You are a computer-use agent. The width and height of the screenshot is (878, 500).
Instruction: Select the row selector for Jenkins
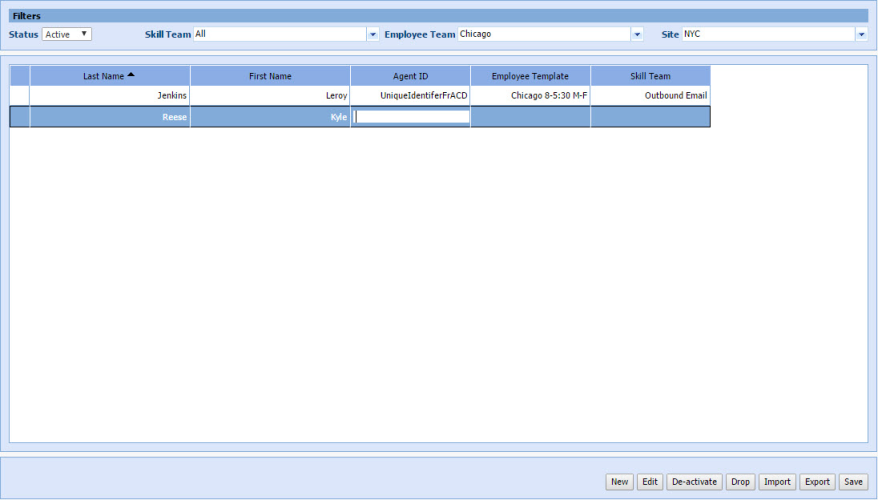click(20, 96)
